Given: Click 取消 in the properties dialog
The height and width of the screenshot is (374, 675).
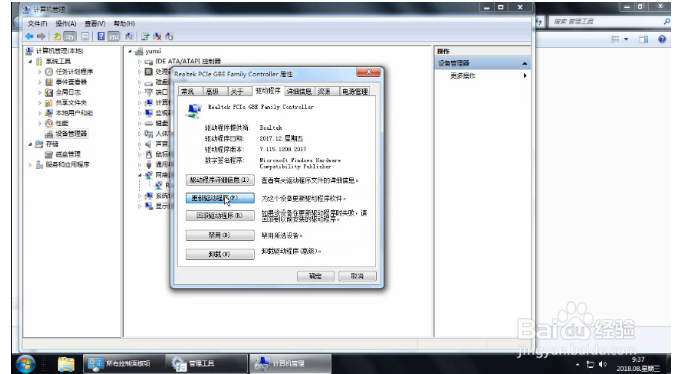Looking at the screenshot, I should click(x=357, y=276).
